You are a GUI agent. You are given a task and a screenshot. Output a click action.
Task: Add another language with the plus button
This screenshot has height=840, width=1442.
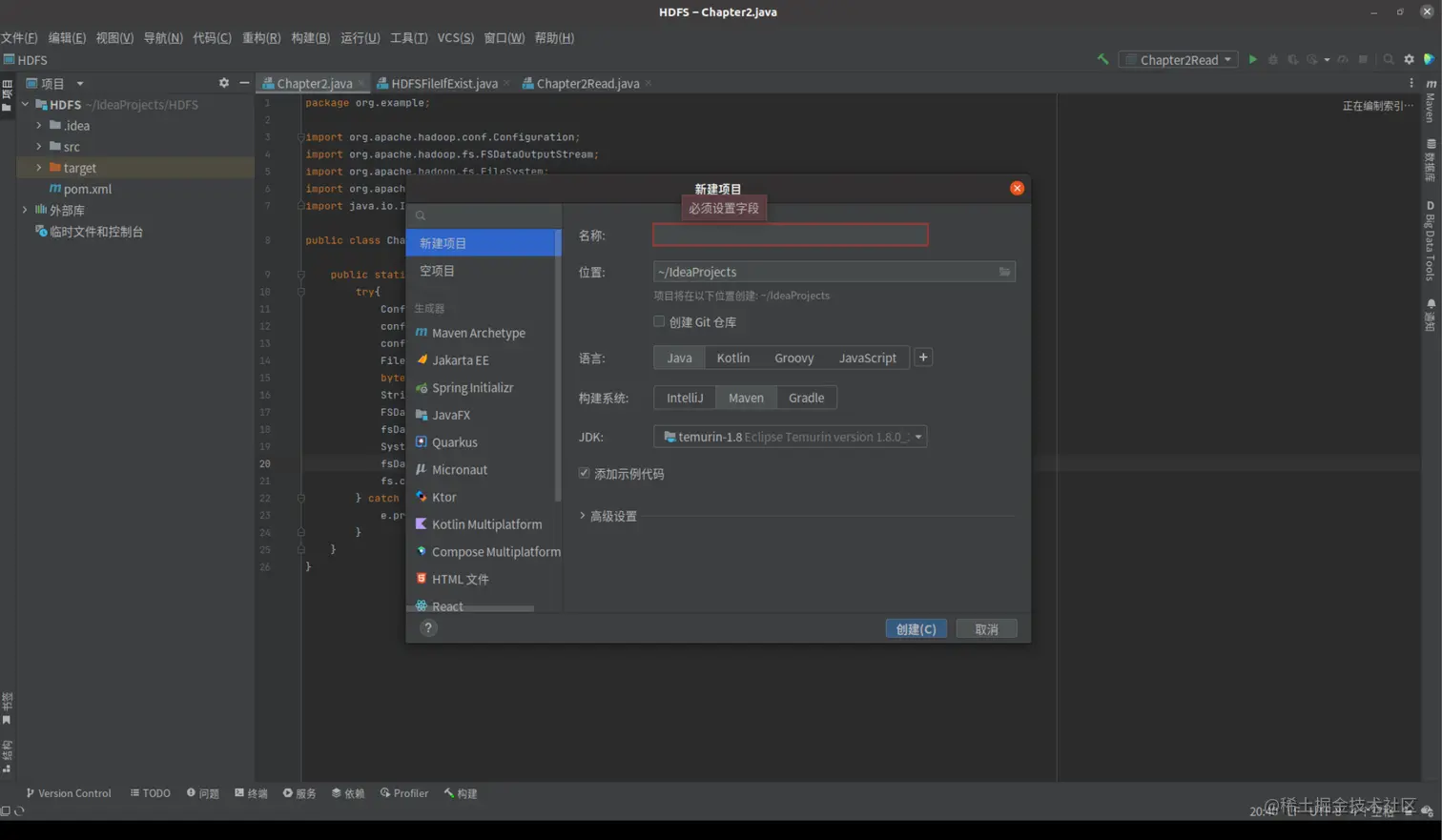pyautogui.click(x=923, y=358)
